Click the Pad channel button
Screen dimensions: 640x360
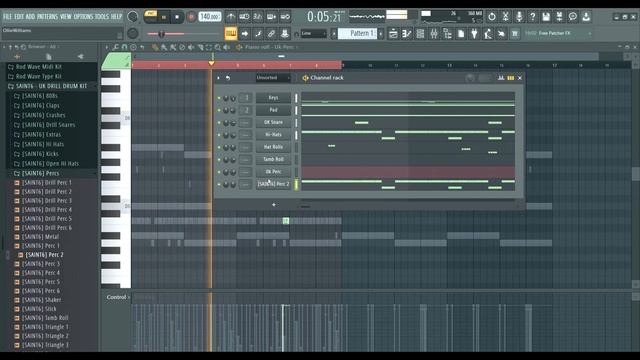273,110
